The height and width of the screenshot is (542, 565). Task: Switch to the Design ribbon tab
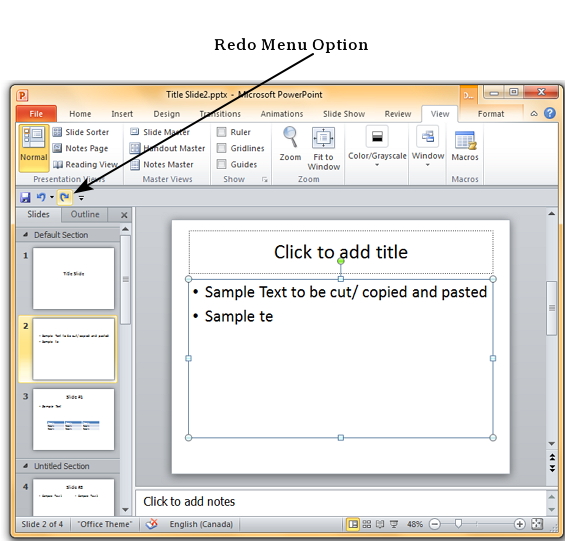(x=166, y=114)
